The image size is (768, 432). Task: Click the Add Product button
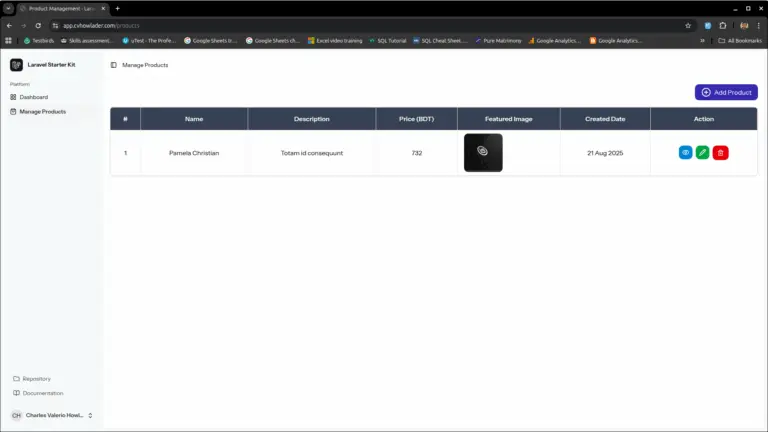click(726, 92)
